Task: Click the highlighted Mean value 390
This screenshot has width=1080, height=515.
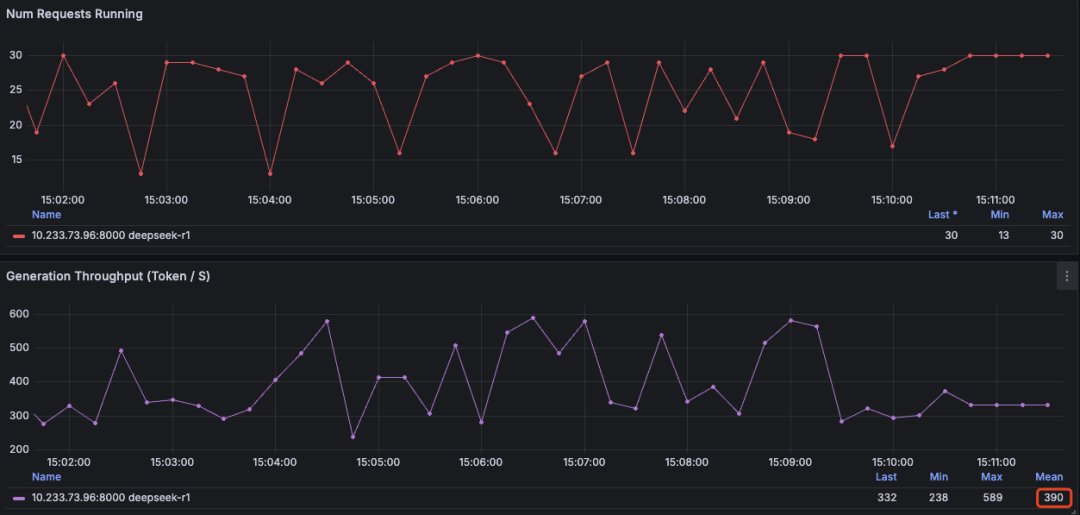Action: [1052, 498]
